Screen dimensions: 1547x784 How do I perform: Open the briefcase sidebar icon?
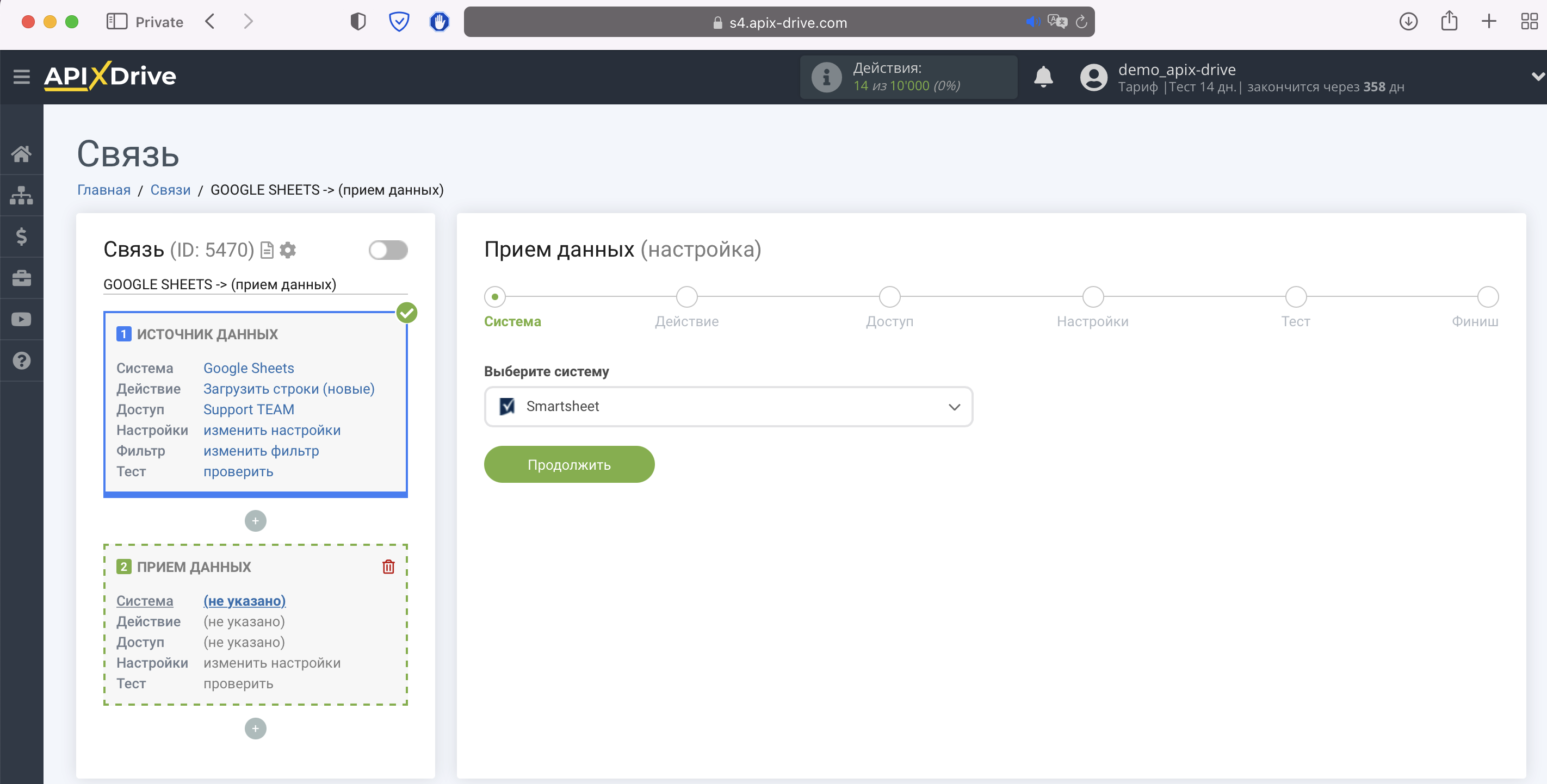coord(22,278)
